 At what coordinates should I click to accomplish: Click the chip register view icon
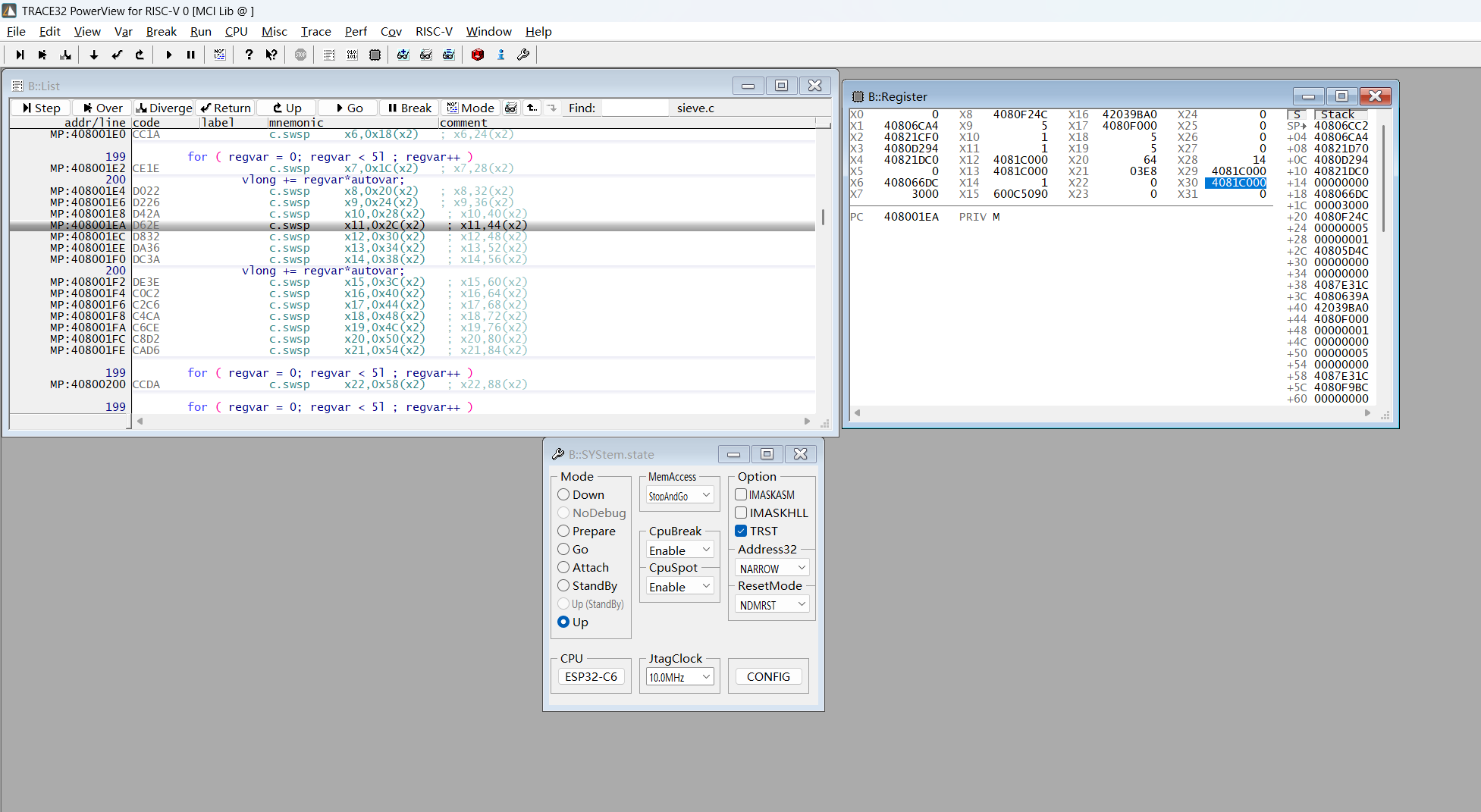point(375,55)
